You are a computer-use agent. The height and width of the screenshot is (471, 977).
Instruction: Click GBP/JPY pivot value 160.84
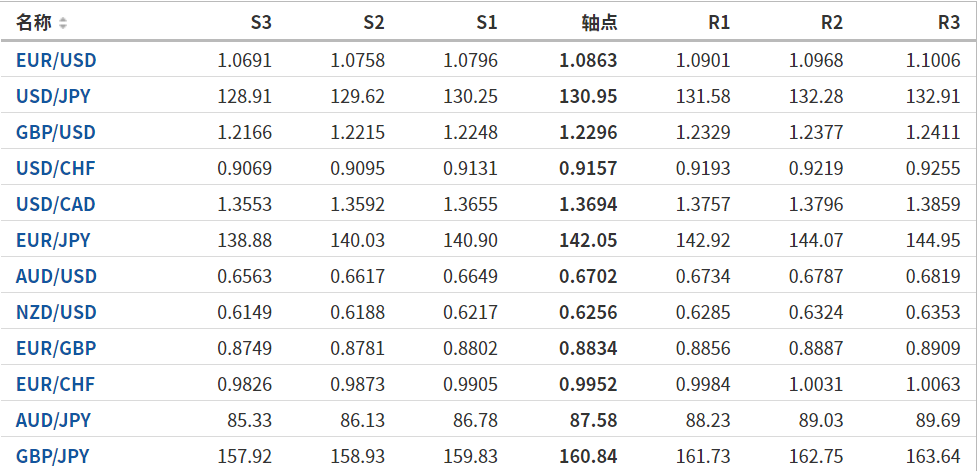[x=588, y=456]
